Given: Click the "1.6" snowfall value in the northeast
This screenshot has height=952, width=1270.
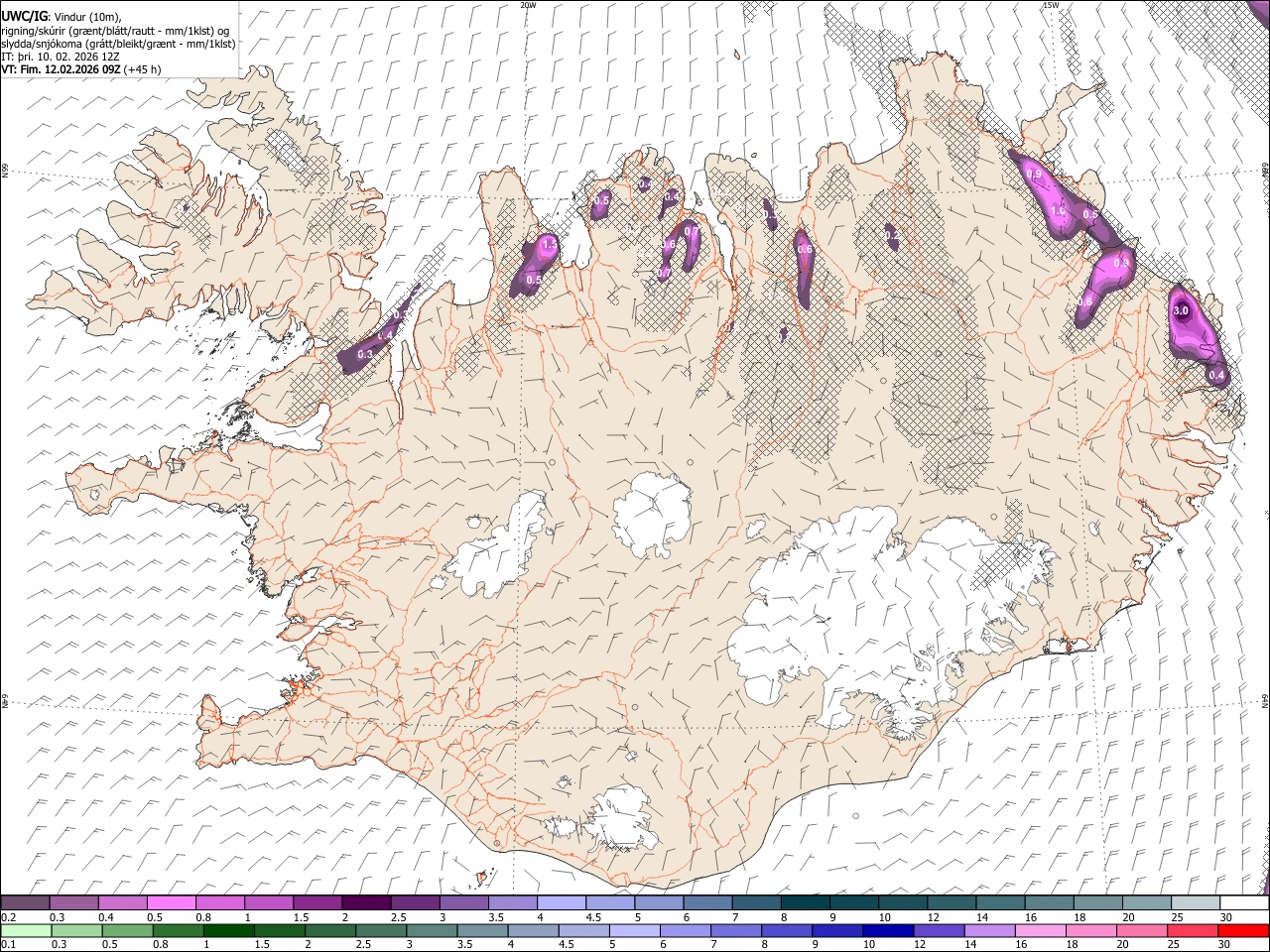Looking at the screenshot, I should pyautogui.click(x=1058, y=210).
